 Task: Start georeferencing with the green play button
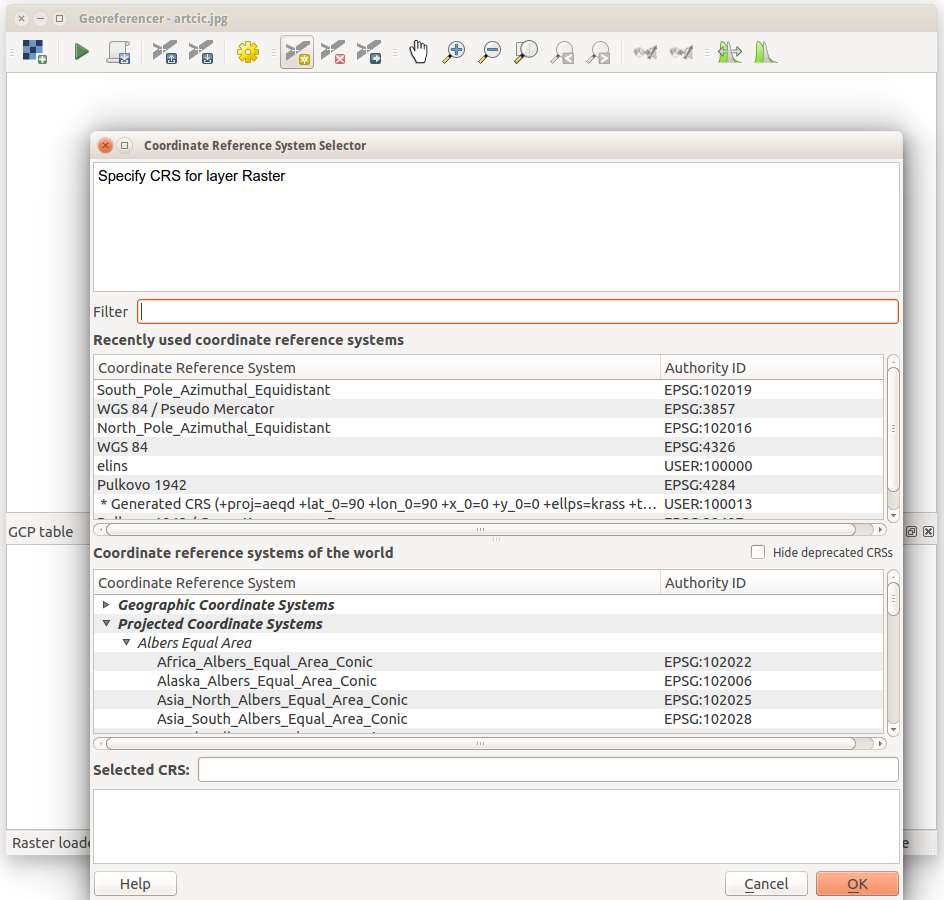tap(82, 52)
